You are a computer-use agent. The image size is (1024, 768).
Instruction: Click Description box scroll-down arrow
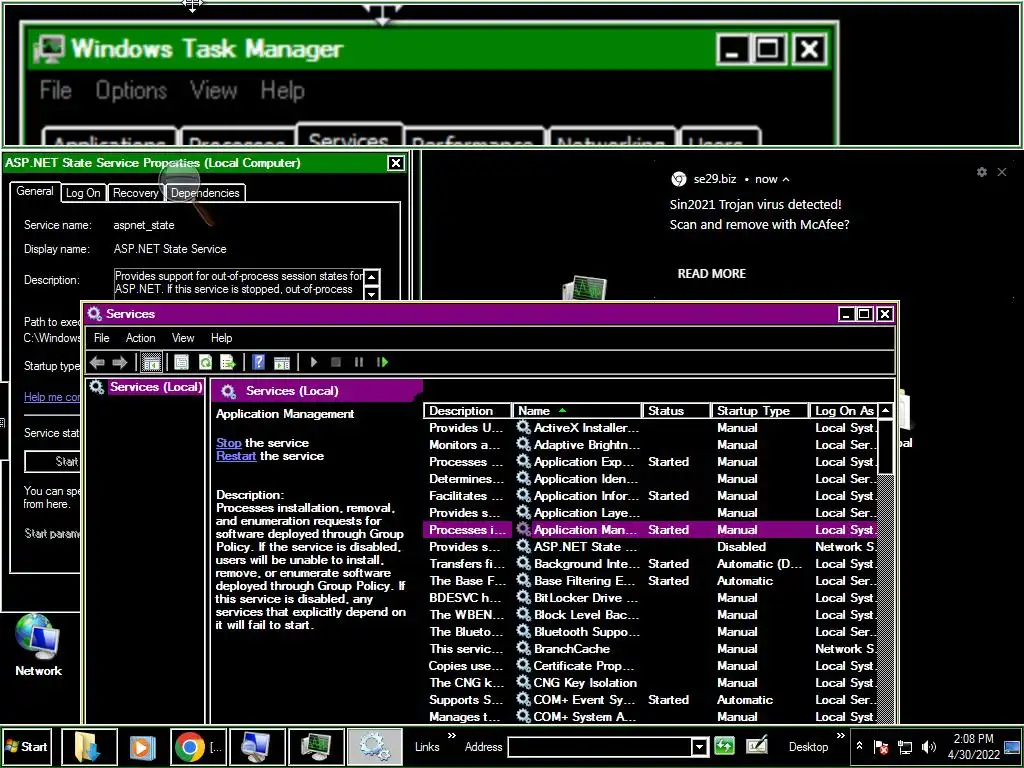371,294
